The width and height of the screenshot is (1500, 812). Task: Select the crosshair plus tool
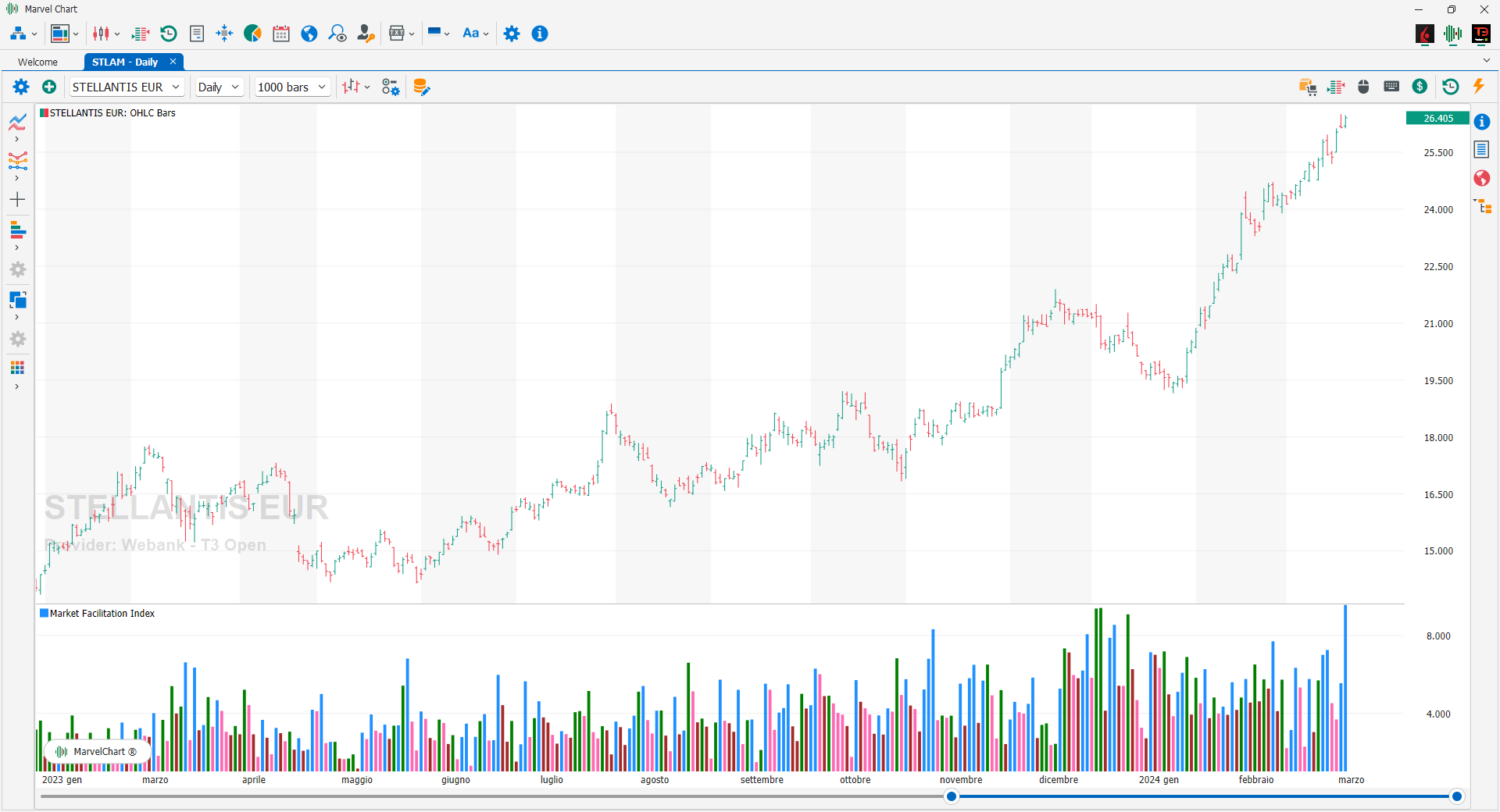point(17,200)
